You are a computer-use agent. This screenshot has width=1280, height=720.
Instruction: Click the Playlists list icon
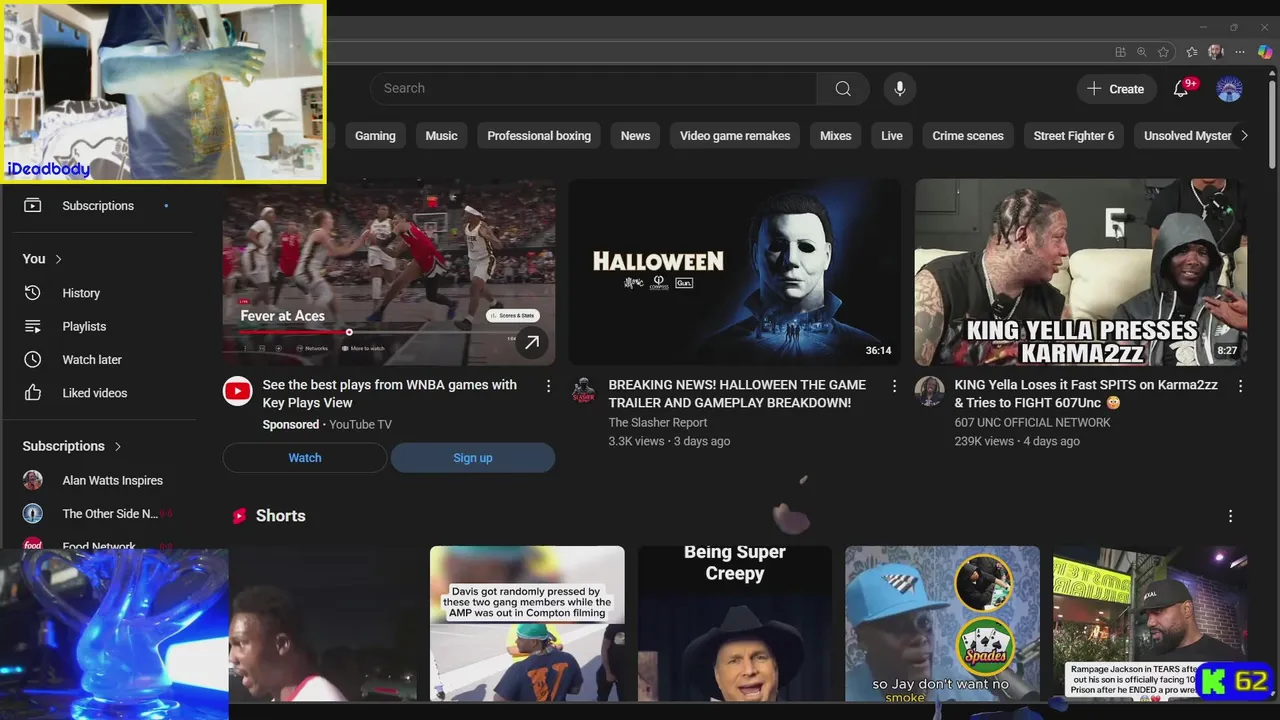click(x=33, y=326)
